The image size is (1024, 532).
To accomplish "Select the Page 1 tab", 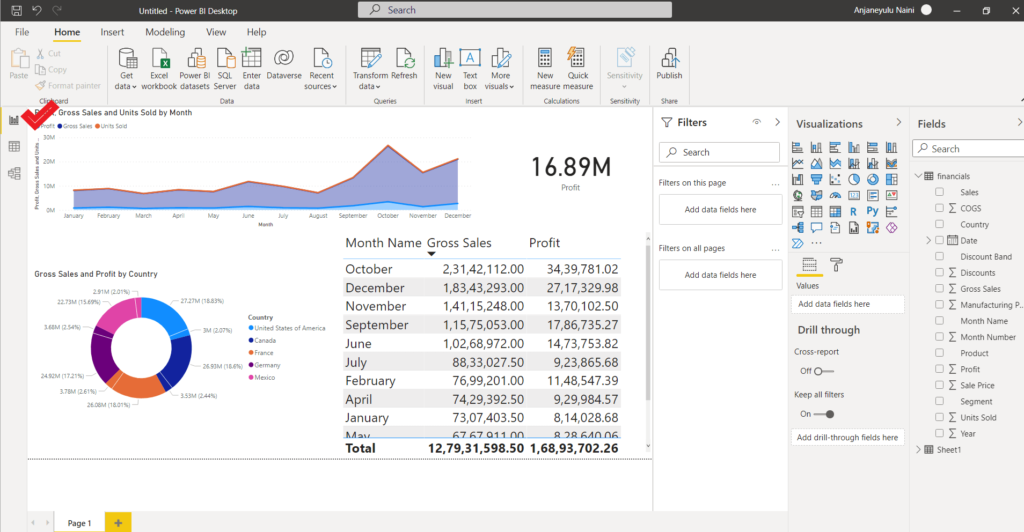I will [x=79, y=523].
